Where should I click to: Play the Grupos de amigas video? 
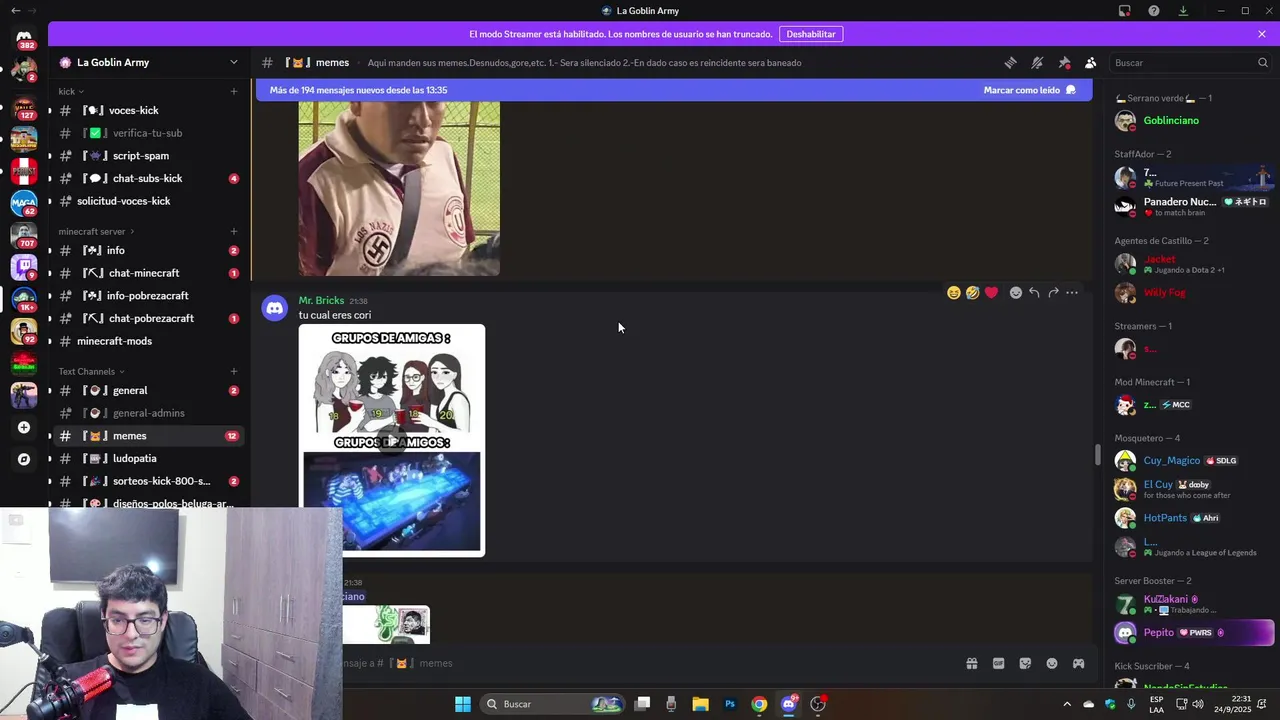click(x=392, y=441)
